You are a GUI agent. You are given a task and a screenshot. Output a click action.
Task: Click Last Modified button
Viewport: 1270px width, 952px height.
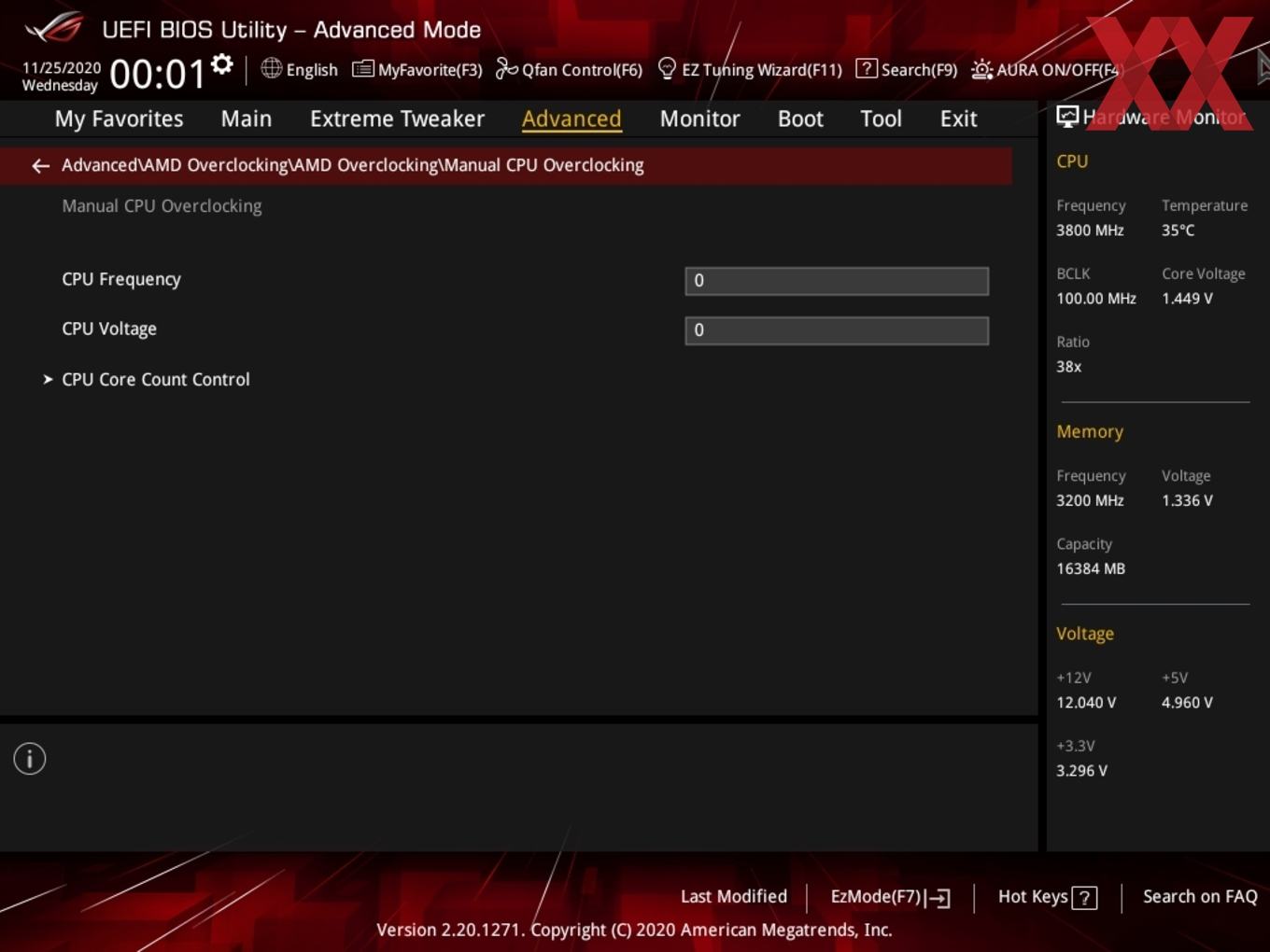tap(734, 896)
